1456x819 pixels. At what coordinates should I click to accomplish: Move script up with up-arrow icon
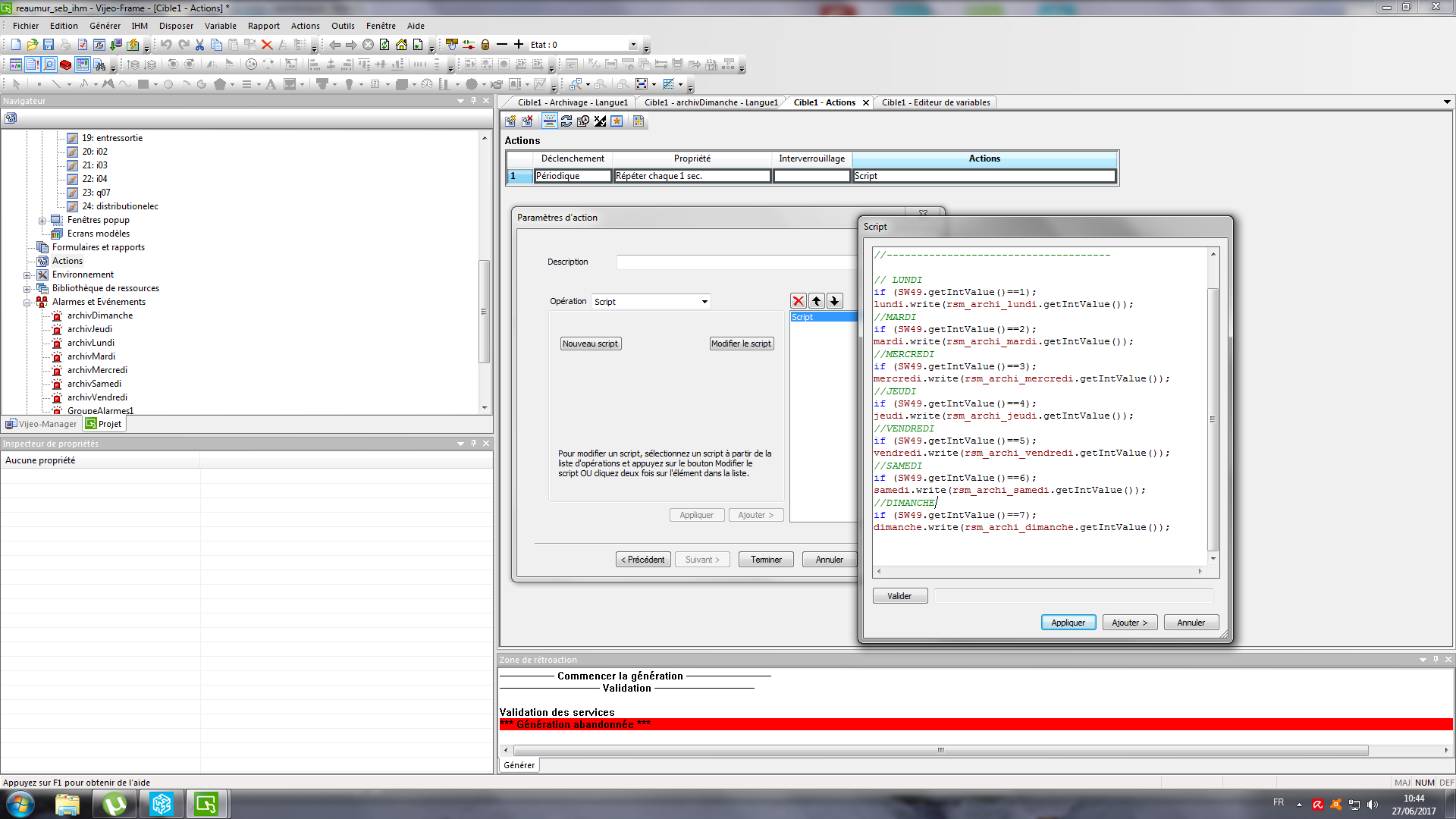click(x=817, y=301)
